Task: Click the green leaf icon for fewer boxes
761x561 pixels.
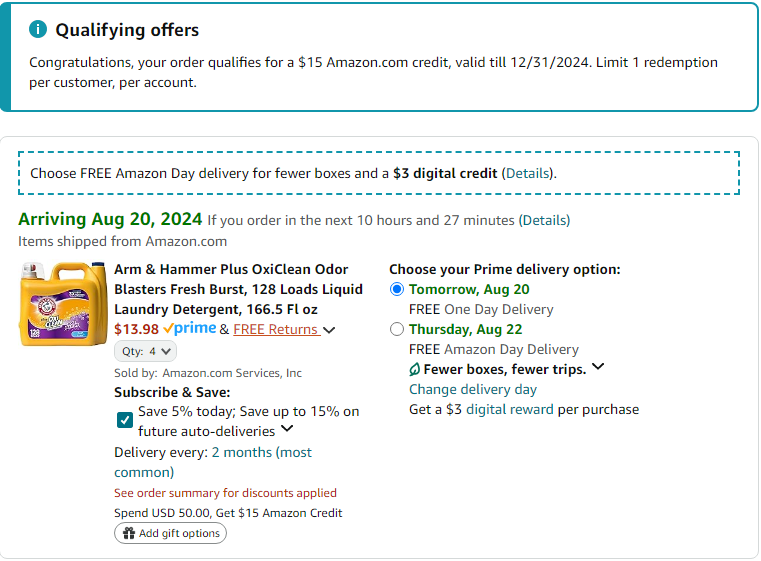Action: pyautogui.click(x=415, y=369)
